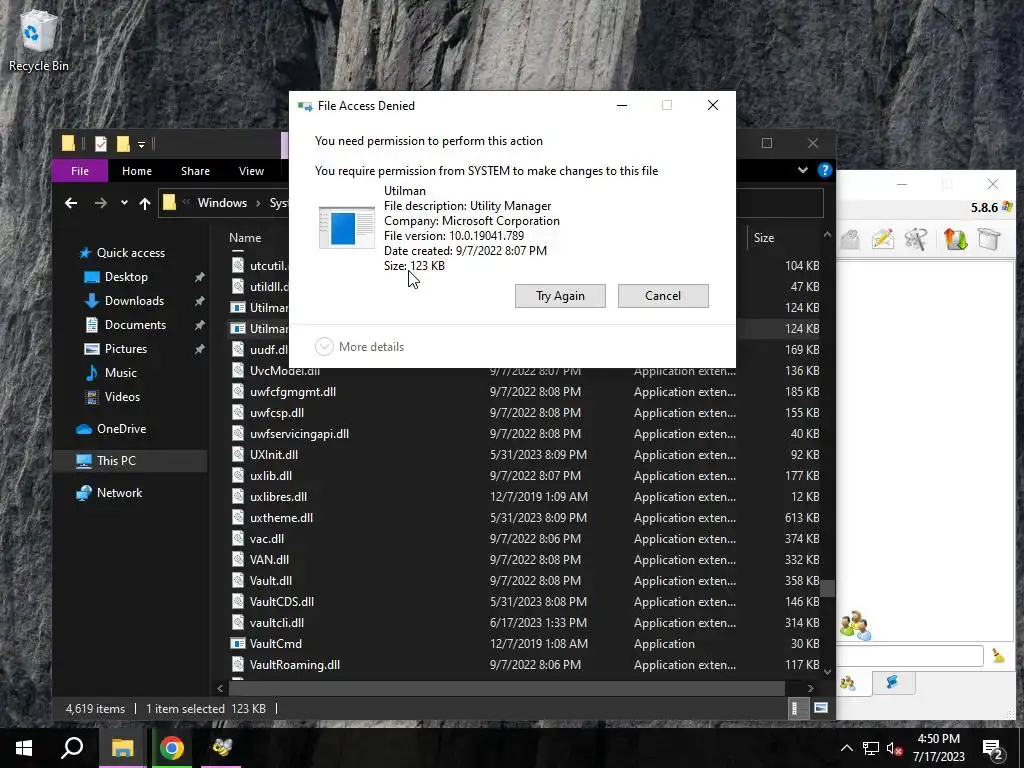Viewport: 1024px width, 768px height.
Task: Select the uwfservicingapi.dll file
Action: (299, 434)
